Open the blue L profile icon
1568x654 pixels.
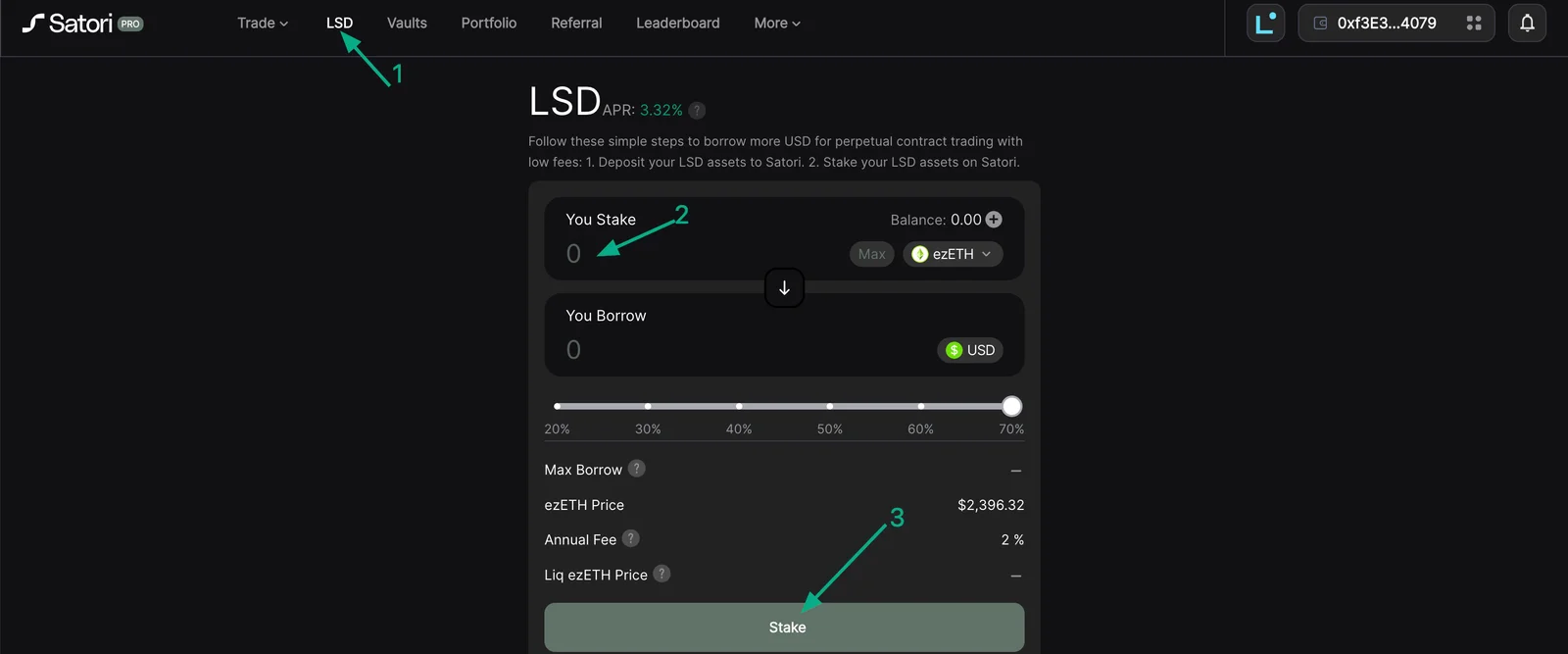coord(1265,23)
